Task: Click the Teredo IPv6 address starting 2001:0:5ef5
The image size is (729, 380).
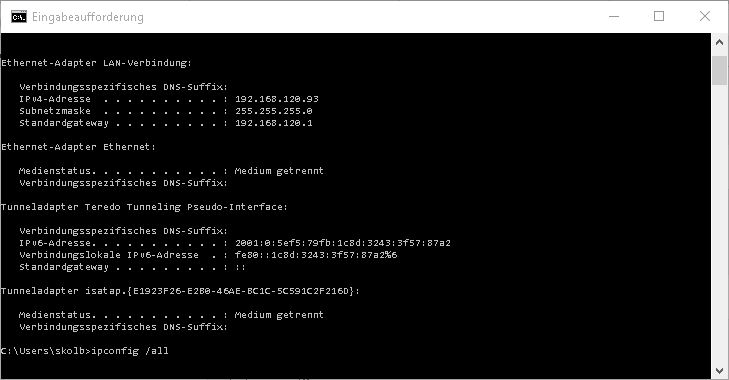Action: [343, 243]
